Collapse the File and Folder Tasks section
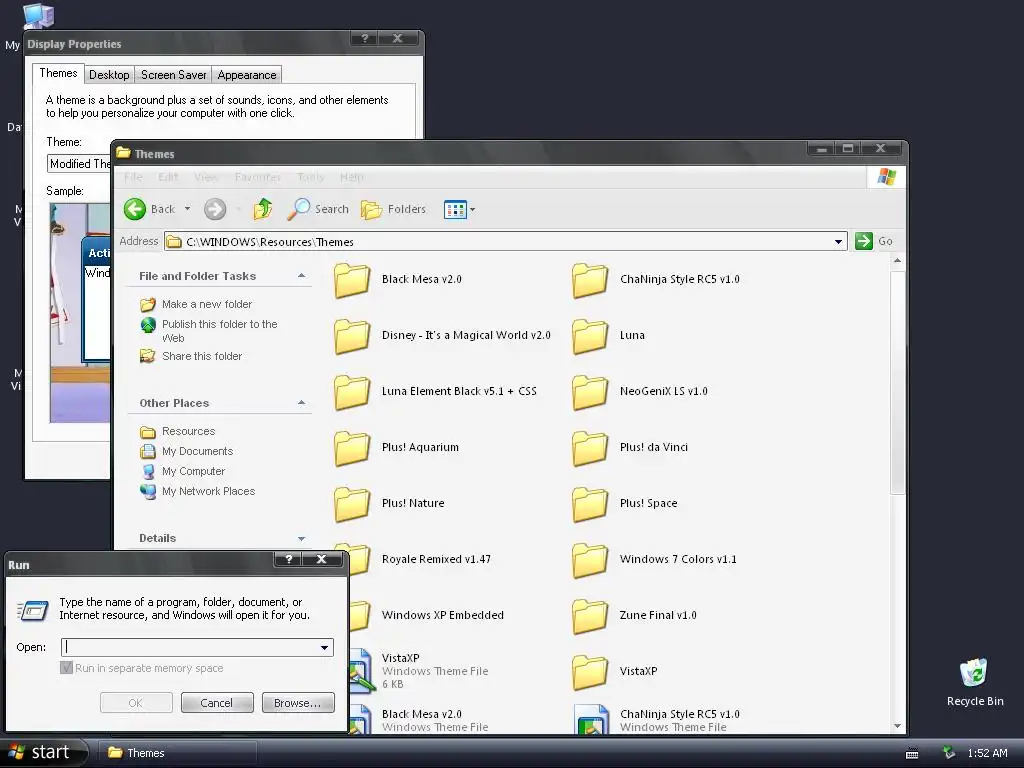This screenshot has height=768, width=1024. [302, 276]
